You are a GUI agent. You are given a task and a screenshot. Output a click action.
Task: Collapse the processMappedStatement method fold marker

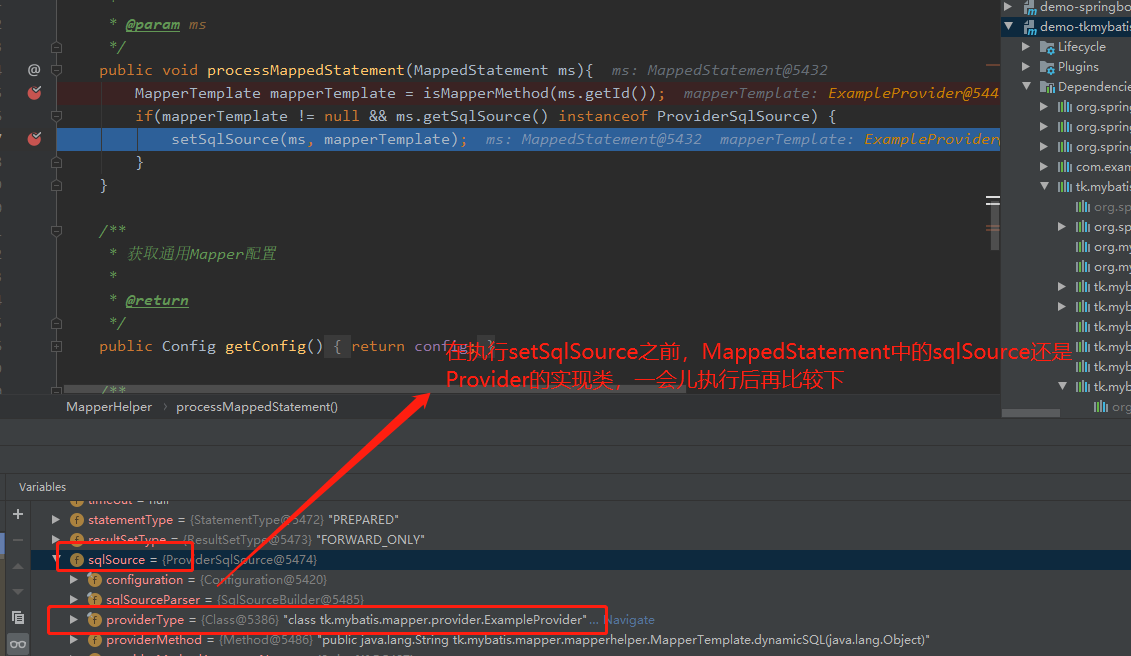coord(56,70)
